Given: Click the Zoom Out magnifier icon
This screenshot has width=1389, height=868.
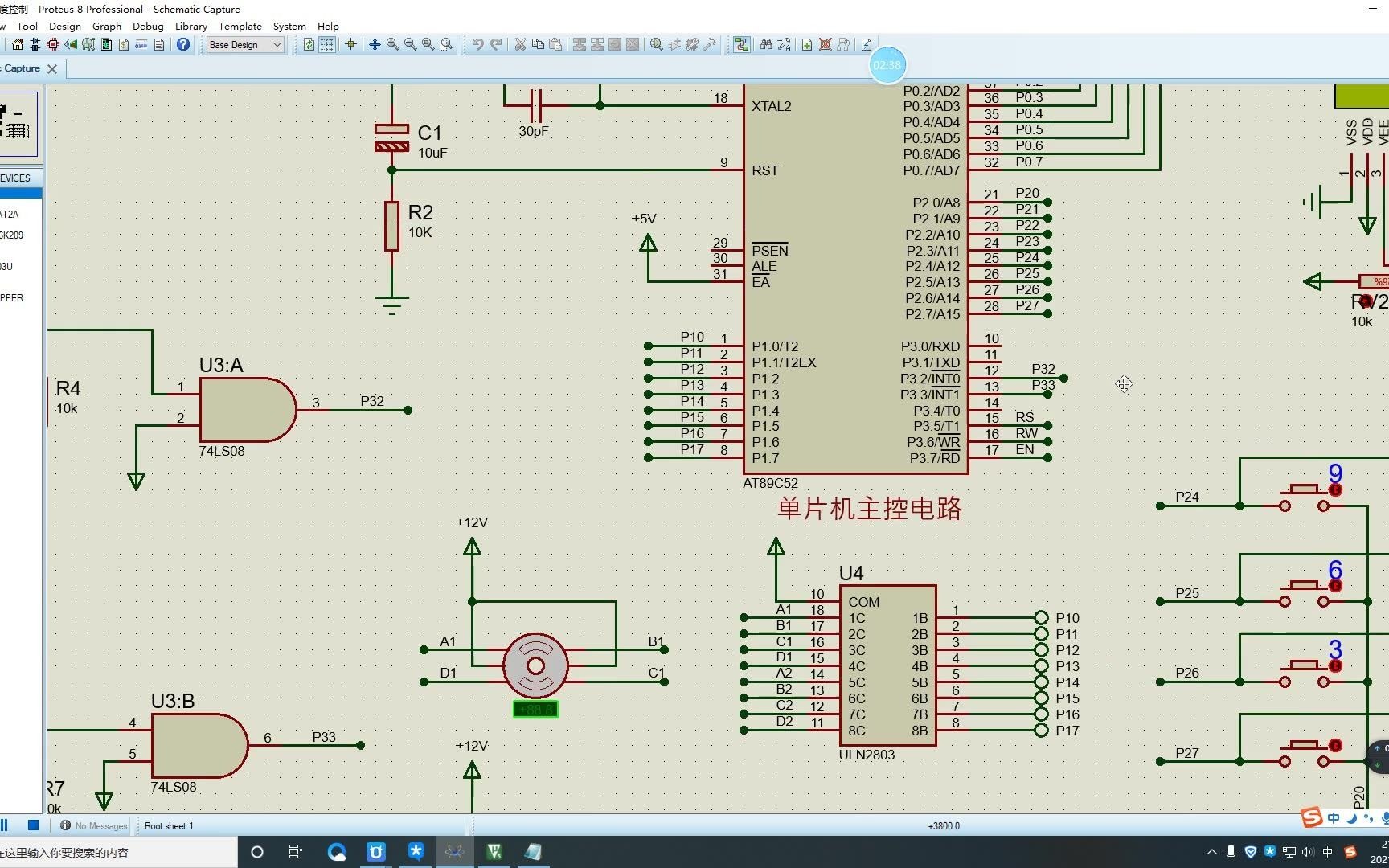Looking at the screenshot, I should [x=410, y=45].
